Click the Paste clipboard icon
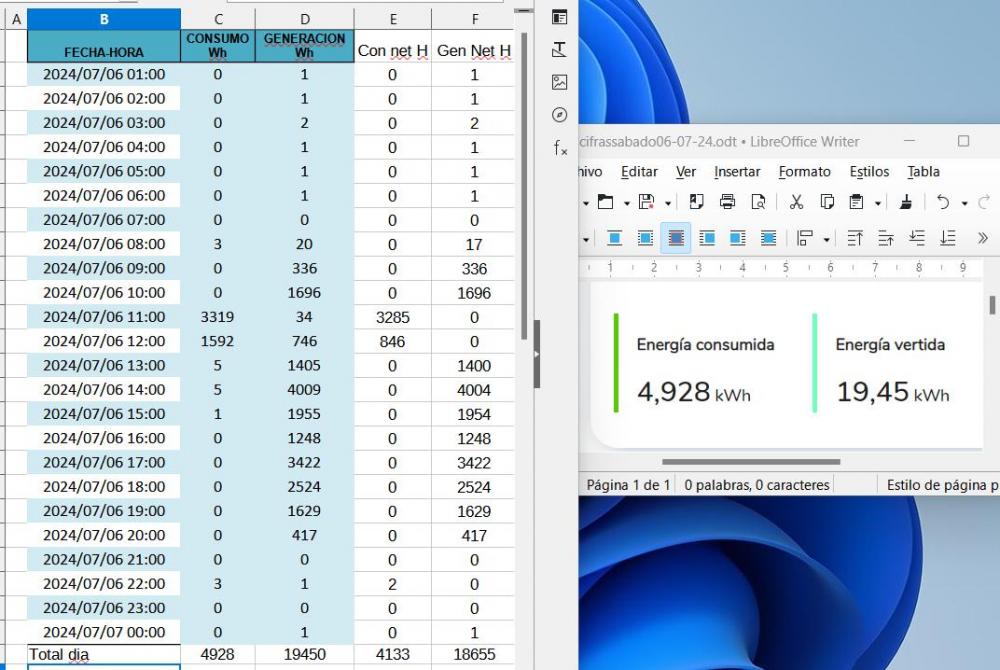 point(857,202)
